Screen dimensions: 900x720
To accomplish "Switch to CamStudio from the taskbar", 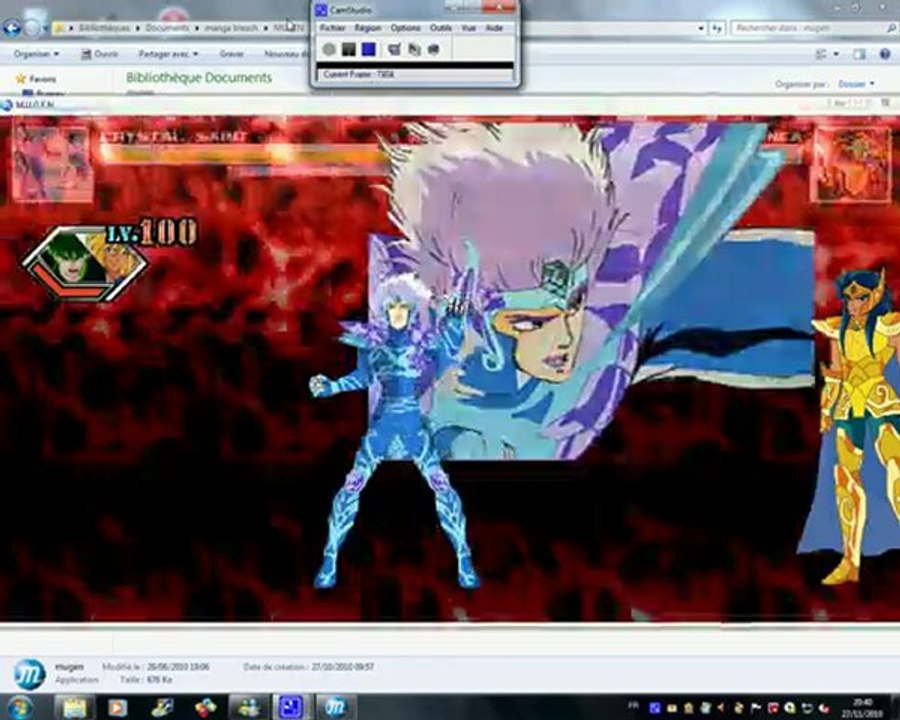I will click(290, 707).
